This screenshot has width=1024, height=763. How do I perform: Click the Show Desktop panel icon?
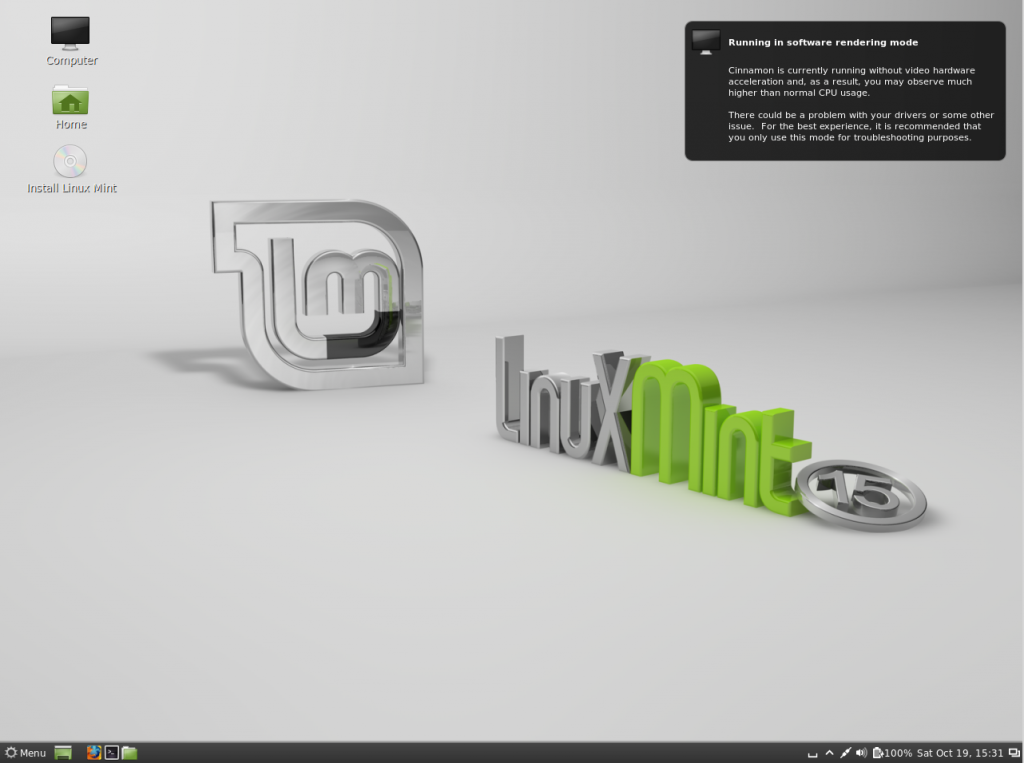(x=63, y=753)
